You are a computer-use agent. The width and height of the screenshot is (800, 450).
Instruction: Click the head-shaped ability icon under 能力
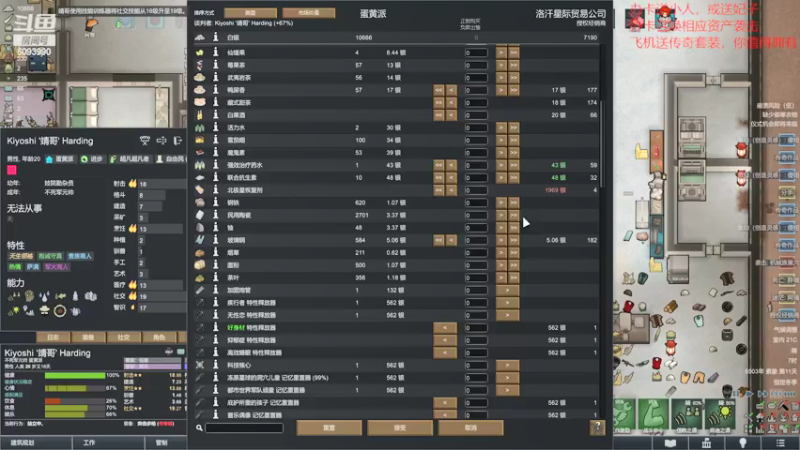point(29,296)
